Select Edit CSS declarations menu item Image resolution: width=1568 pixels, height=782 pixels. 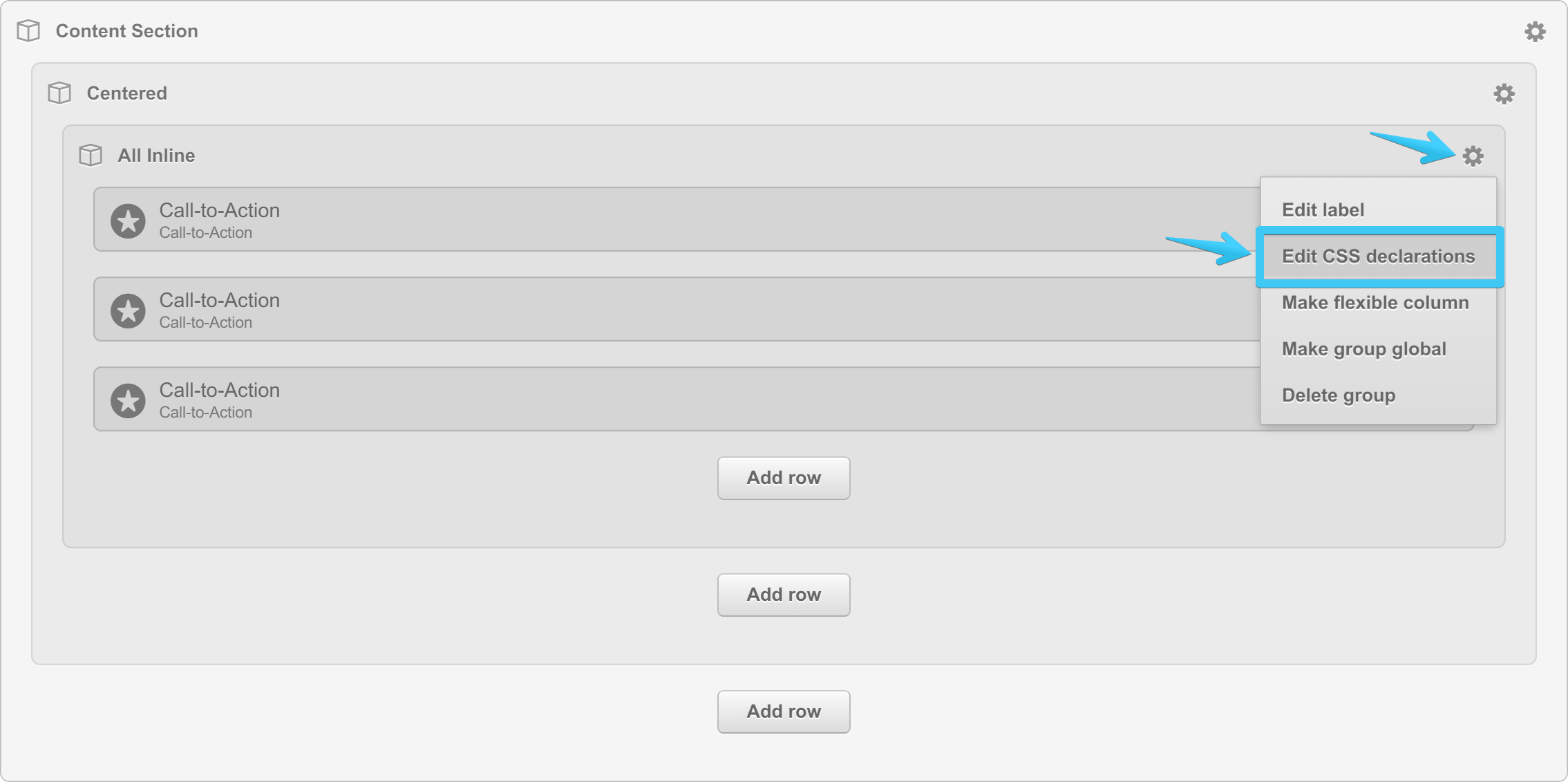click(x=1378, y=257)
